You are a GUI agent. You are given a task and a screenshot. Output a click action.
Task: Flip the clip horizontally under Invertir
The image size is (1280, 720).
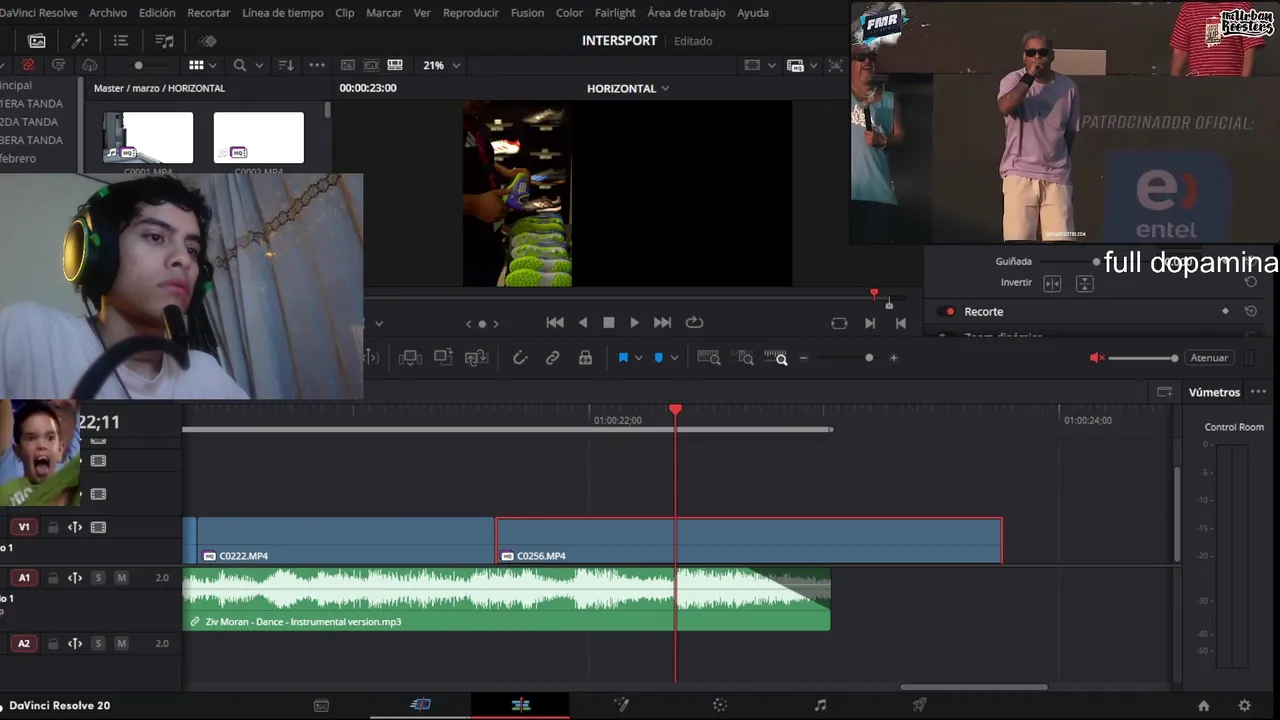point(1052,284)
